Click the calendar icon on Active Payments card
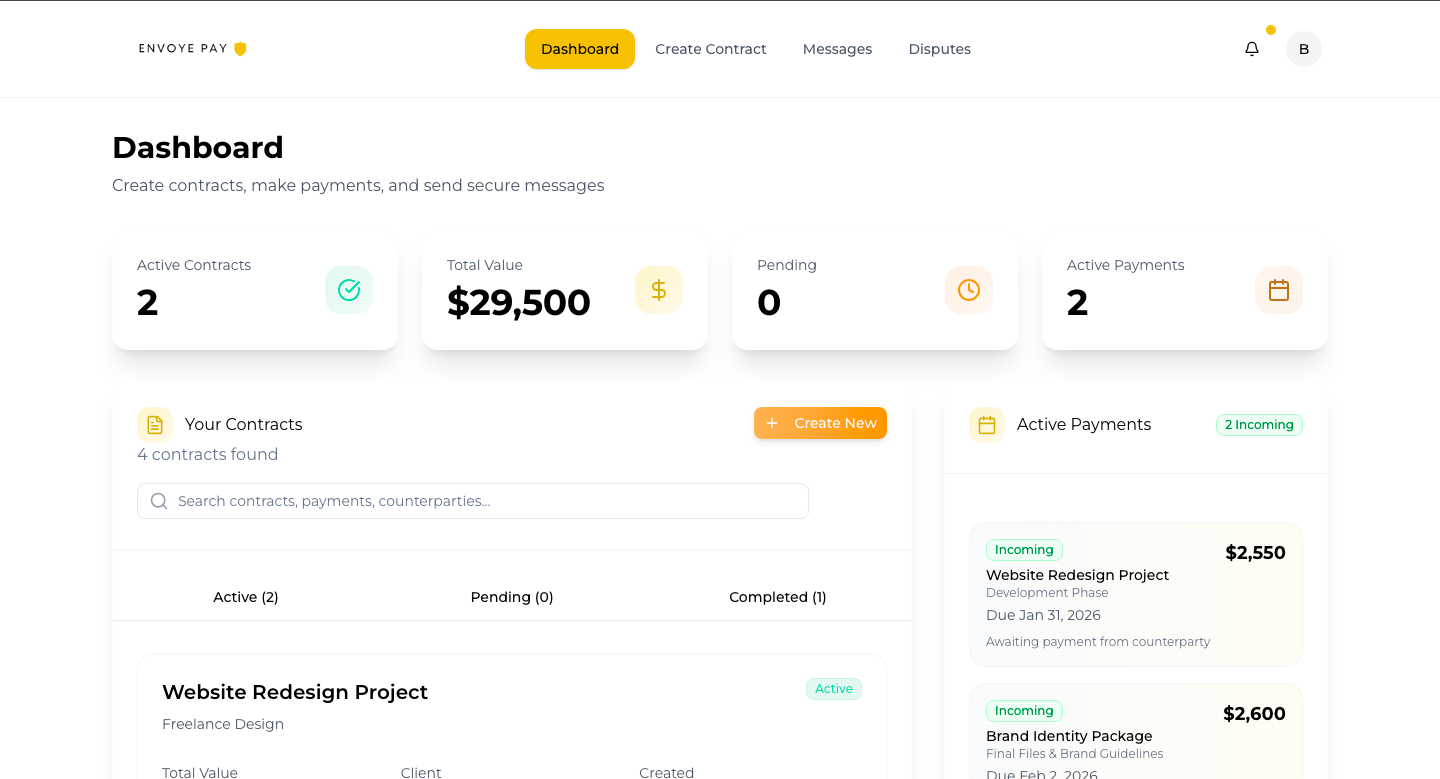This screenshot has height=779, width=1440. [1278, 290]
